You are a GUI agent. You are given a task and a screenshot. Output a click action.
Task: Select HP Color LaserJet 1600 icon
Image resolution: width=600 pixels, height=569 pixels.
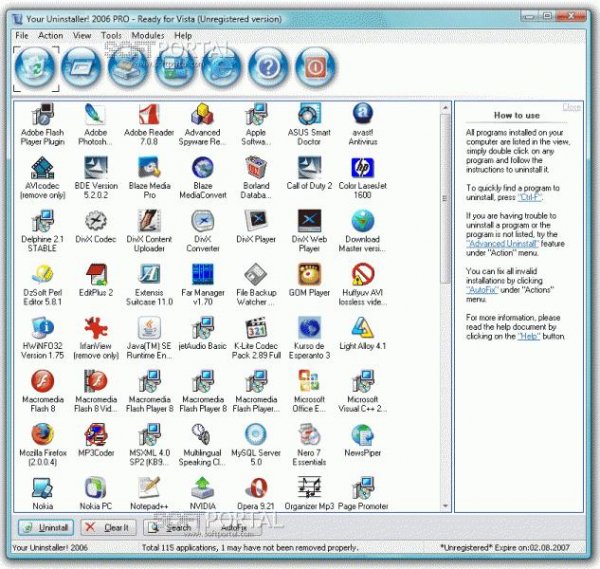click(x=362, y=168)
